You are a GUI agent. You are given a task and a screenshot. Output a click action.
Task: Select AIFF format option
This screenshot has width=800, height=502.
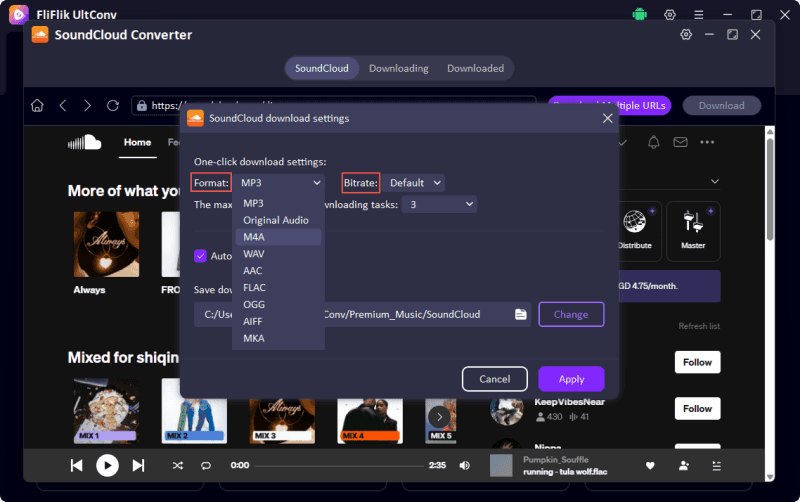[x=278, y=321]
